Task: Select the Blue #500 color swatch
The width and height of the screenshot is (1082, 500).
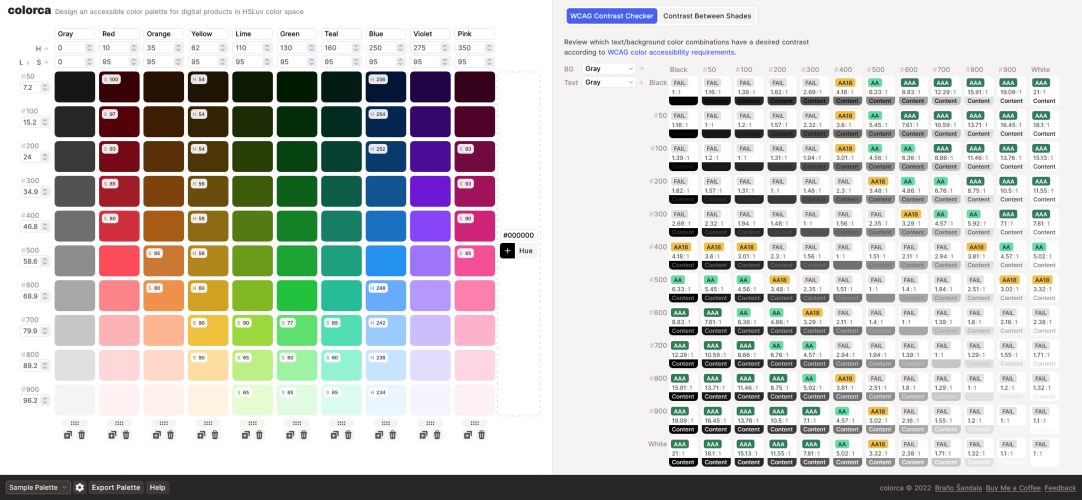Action: [386, 261]
